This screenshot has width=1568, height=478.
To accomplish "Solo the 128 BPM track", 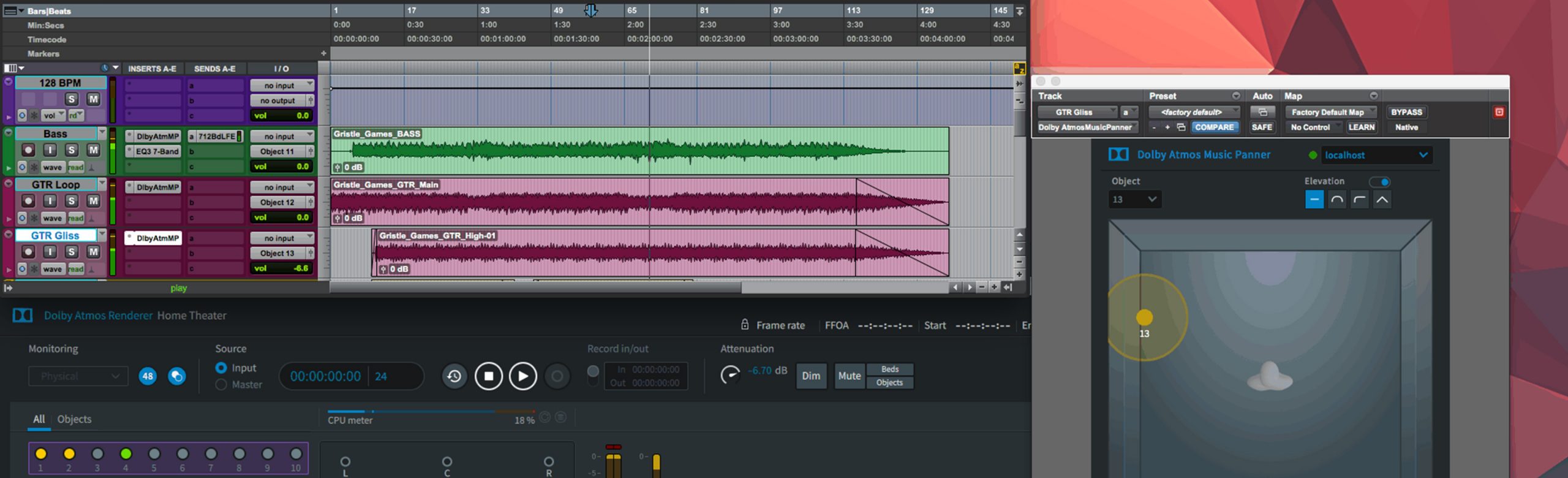I will 72,99.
